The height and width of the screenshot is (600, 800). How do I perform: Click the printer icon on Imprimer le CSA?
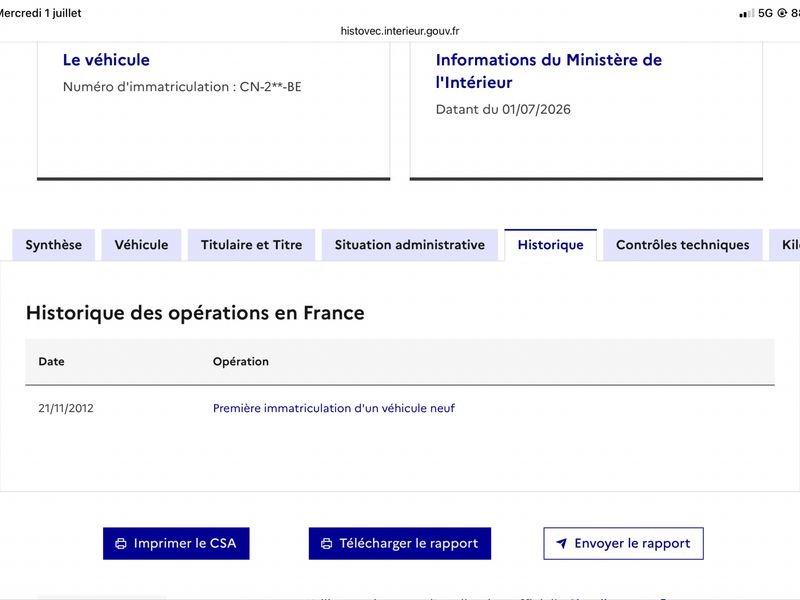click(121, 543)
